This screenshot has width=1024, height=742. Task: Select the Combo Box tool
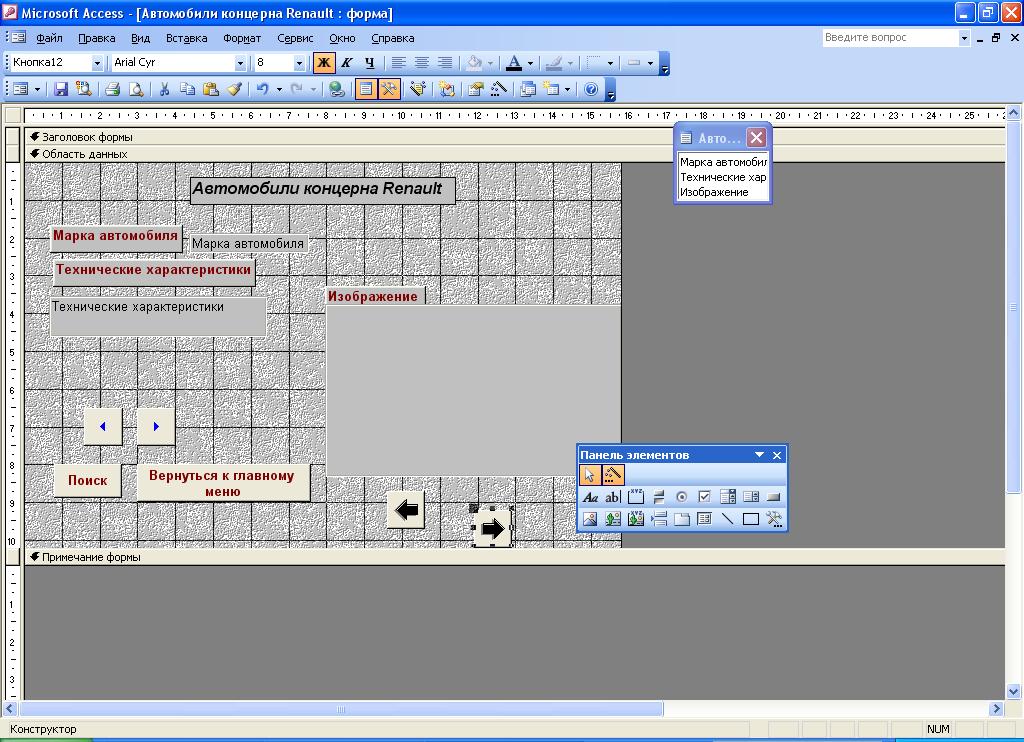728,497
